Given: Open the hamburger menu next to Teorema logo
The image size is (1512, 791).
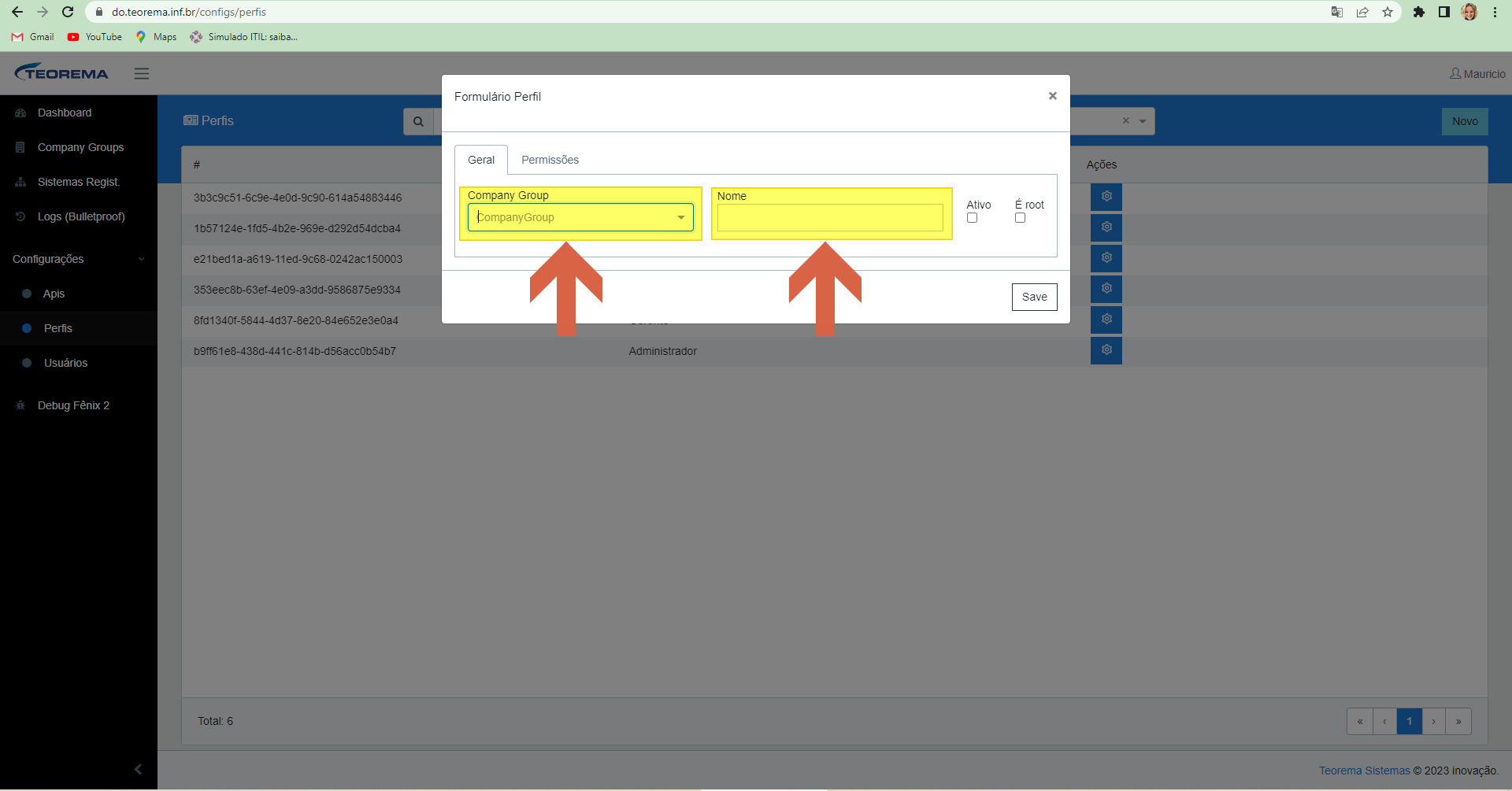Looking at the screenshot, I should coord(142,73).
